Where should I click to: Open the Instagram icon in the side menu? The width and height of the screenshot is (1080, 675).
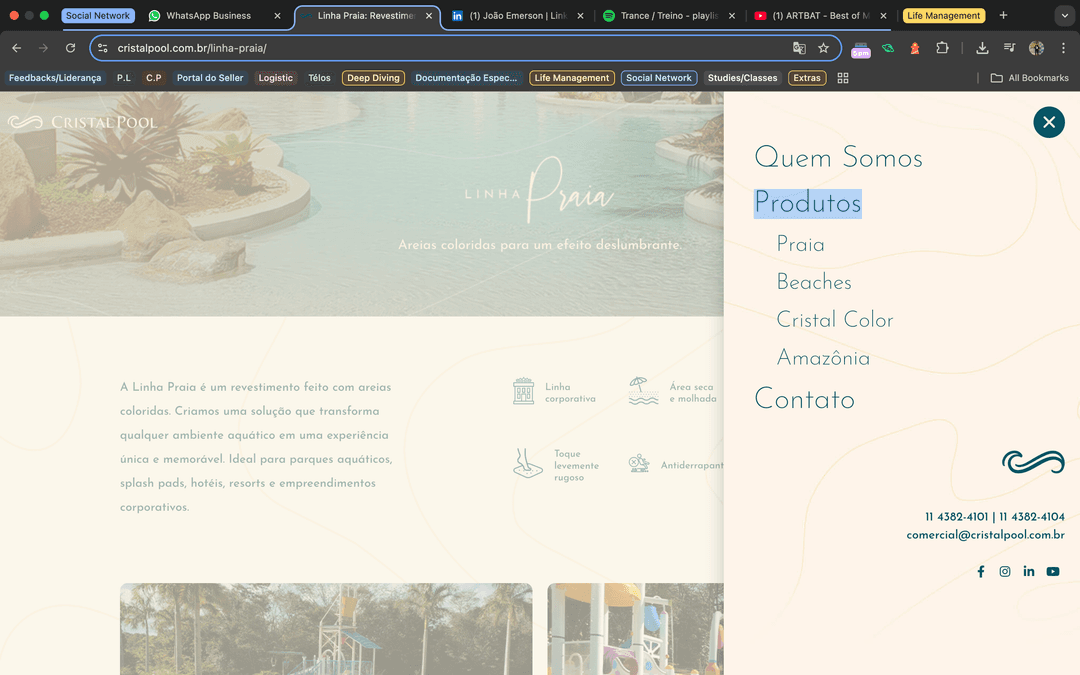(1005, 571)
